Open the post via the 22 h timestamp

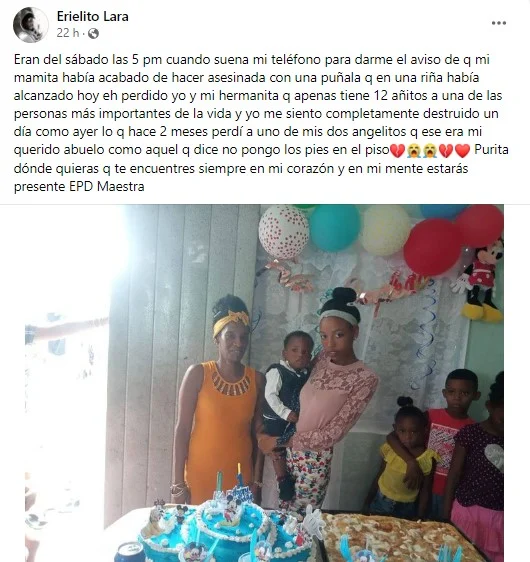pos(68,33)
